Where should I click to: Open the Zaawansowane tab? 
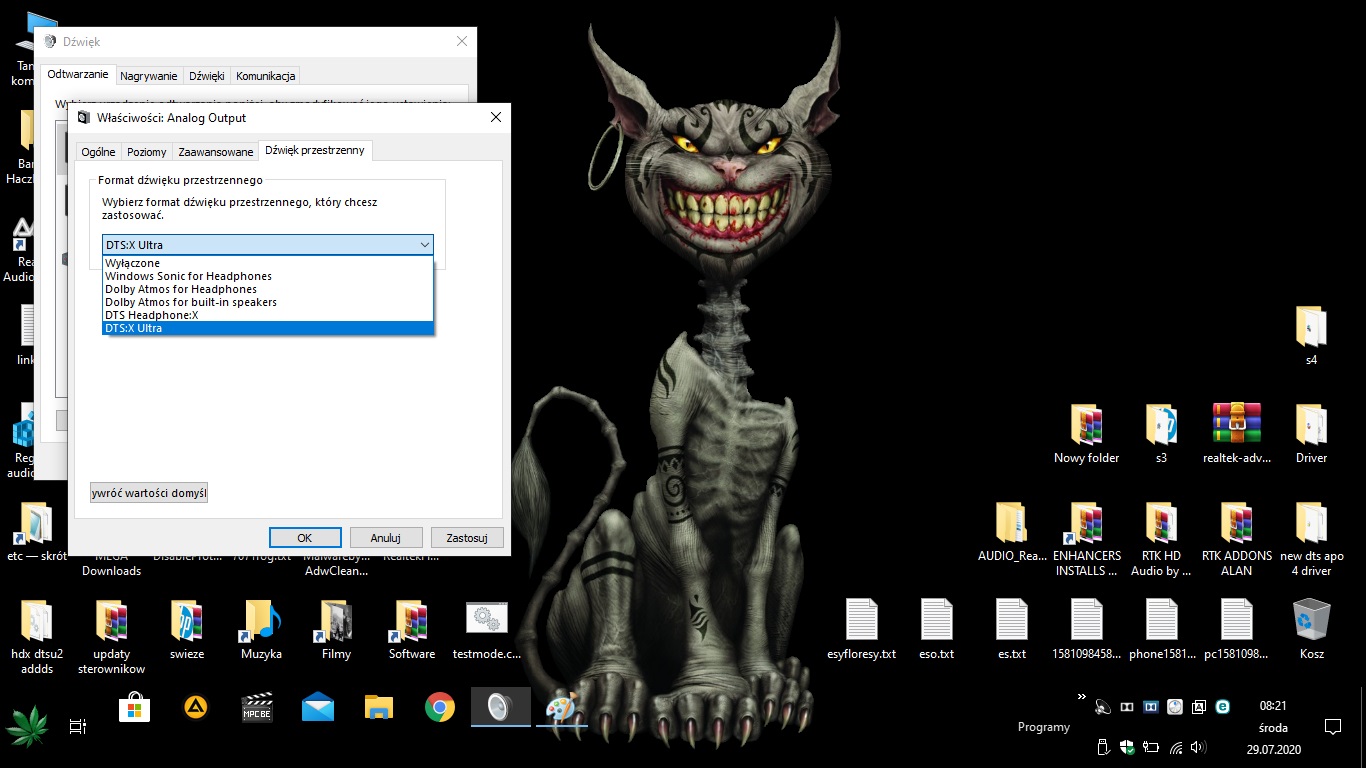coord(216,152)
